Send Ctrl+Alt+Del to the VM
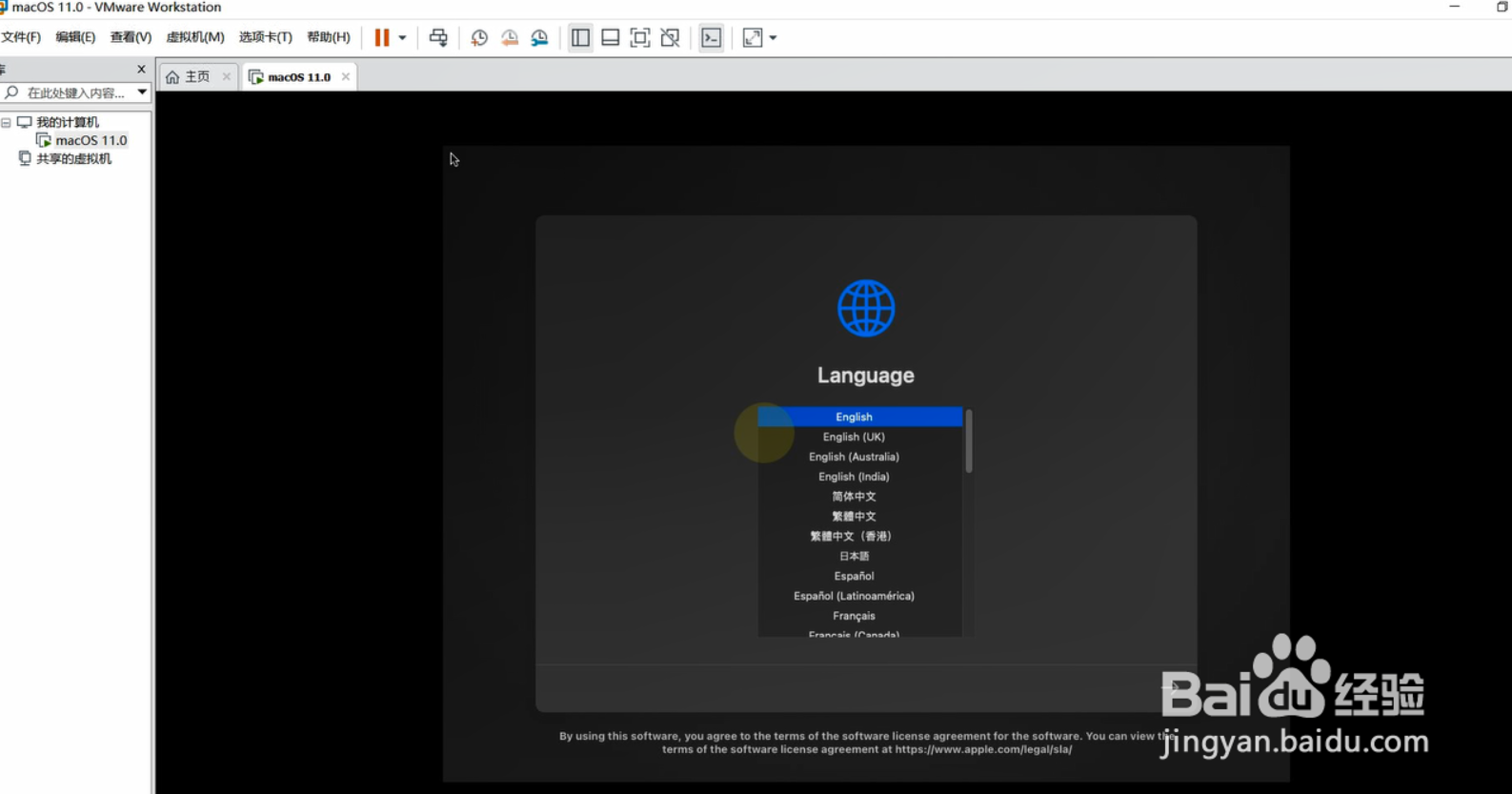Screen dimensions: 1512x794 [438, 37]
